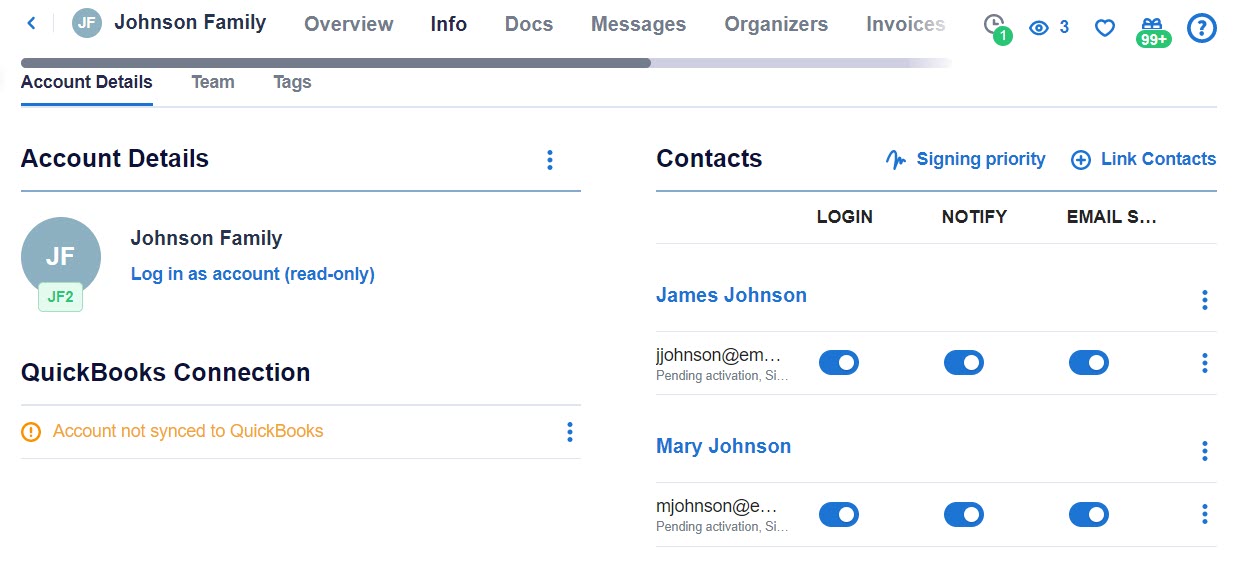Click the QuickBooks not-synced warning icon
Screen dimensions: 1236x571
(x=31, y=432)
